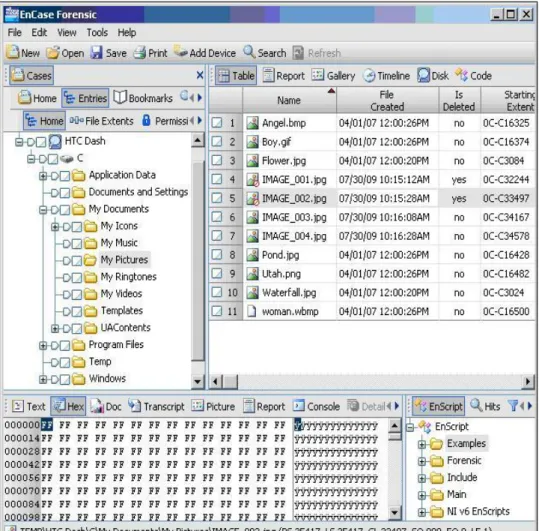Open the File Extents tab

pos(101,121)
